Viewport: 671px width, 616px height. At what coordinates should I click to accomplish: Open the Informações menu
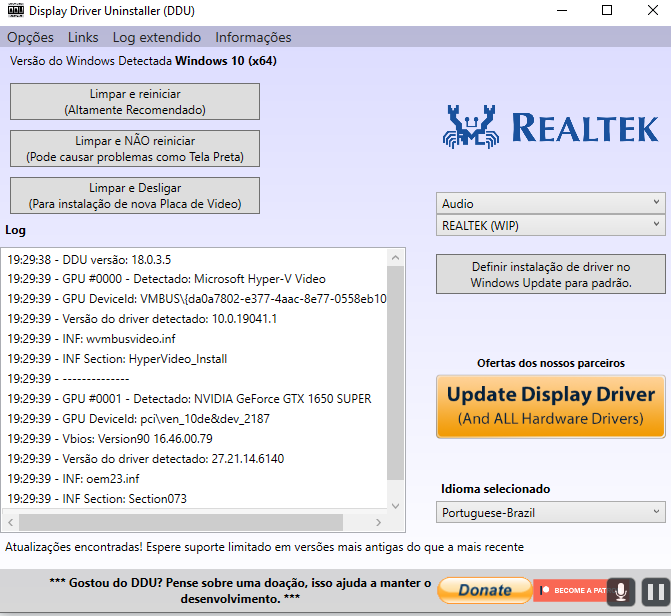click(253, 37)
